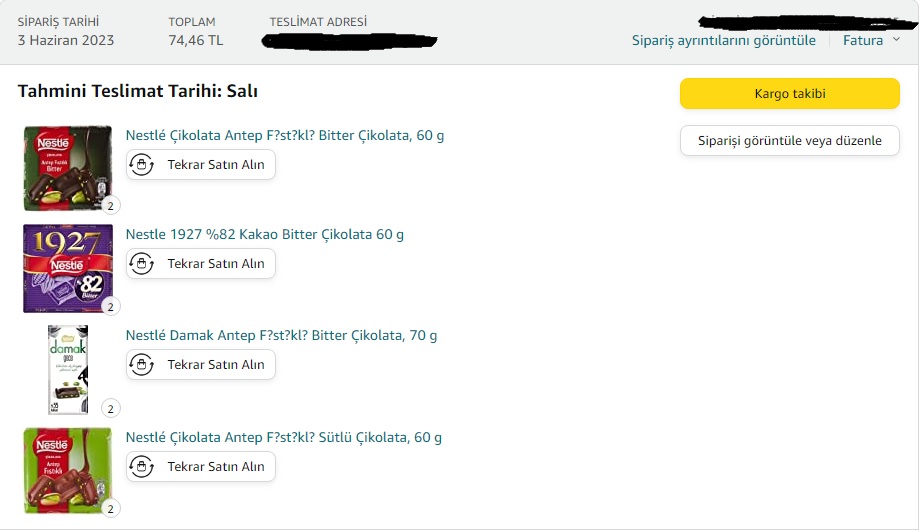Click quantity badge on the Antep Fıstıklı Bitter image
The image size is (921, 530).
(x=110, y=206)
